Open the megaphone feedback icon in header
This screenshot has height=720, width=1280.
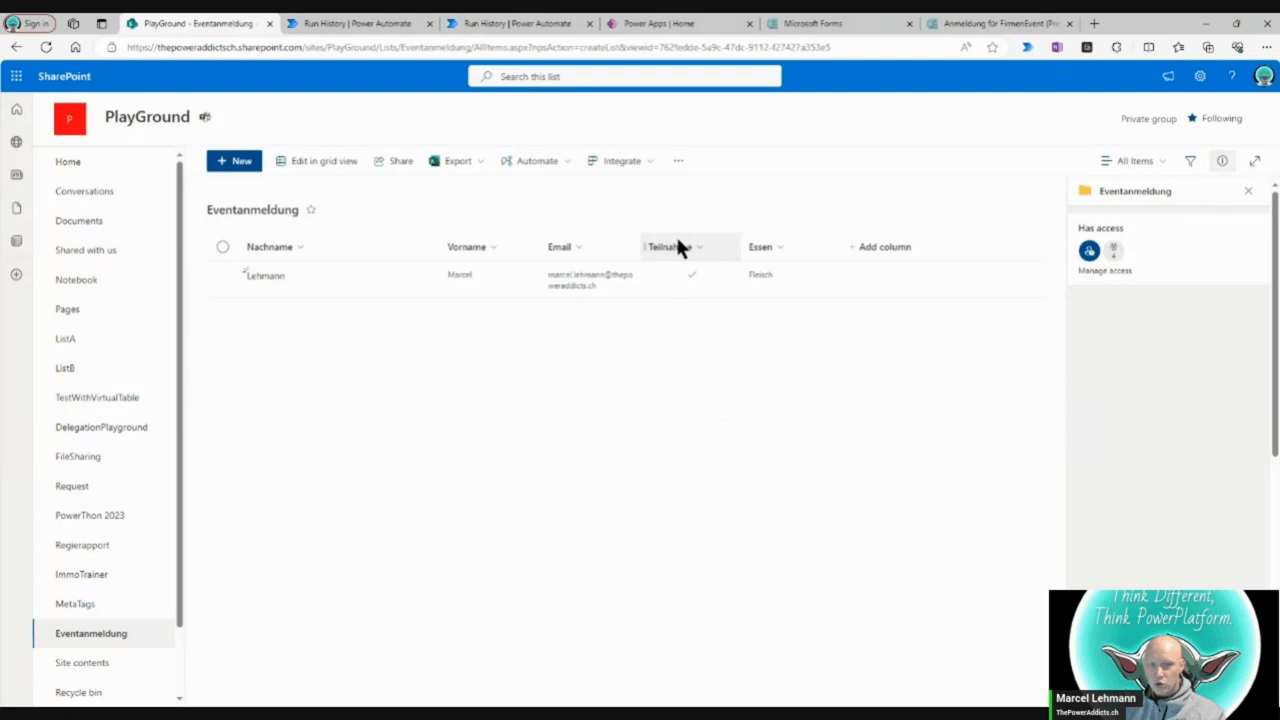click(x=1168, y=76)
